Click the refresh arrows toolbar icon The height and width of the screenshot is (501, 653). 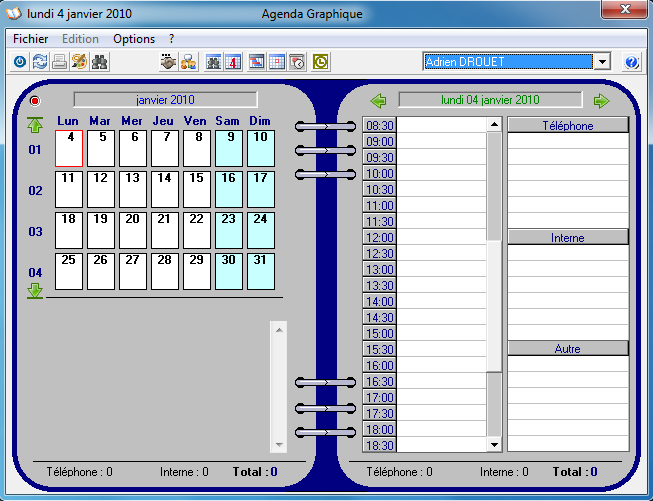(40, 62)
